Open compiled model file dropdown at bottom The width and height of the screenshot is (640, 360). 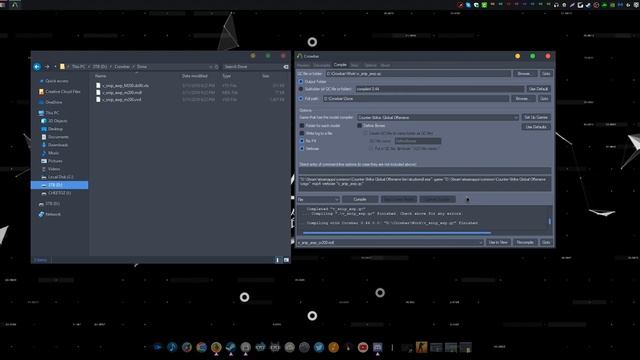[390, 242]
